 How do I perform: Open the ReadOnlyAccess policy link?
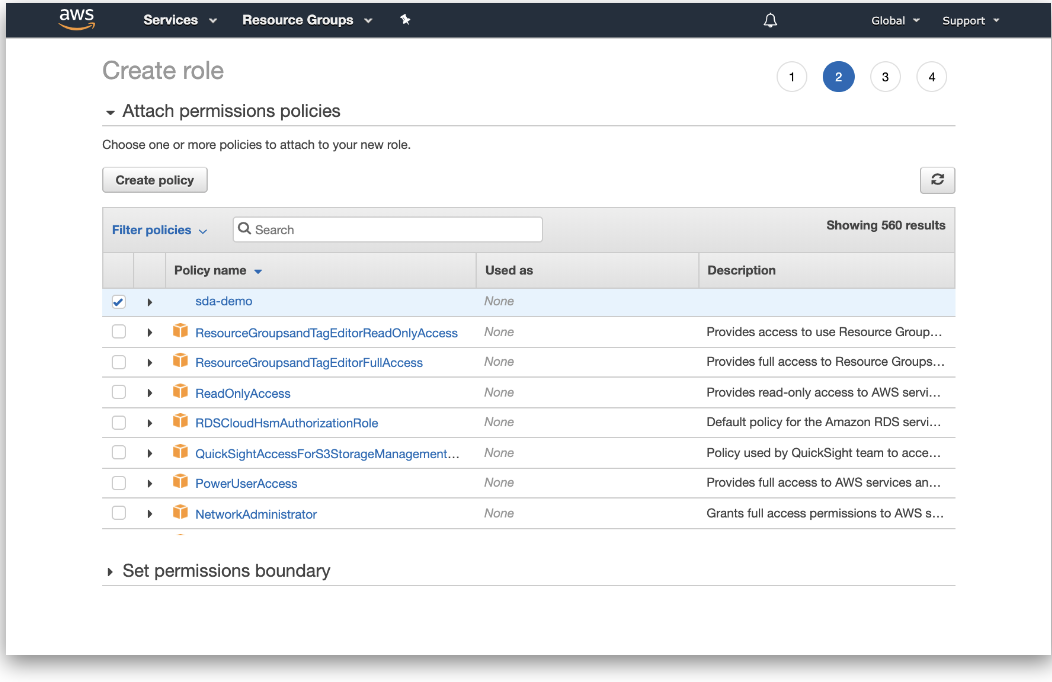pyautogui.click(x=243, y=394)
